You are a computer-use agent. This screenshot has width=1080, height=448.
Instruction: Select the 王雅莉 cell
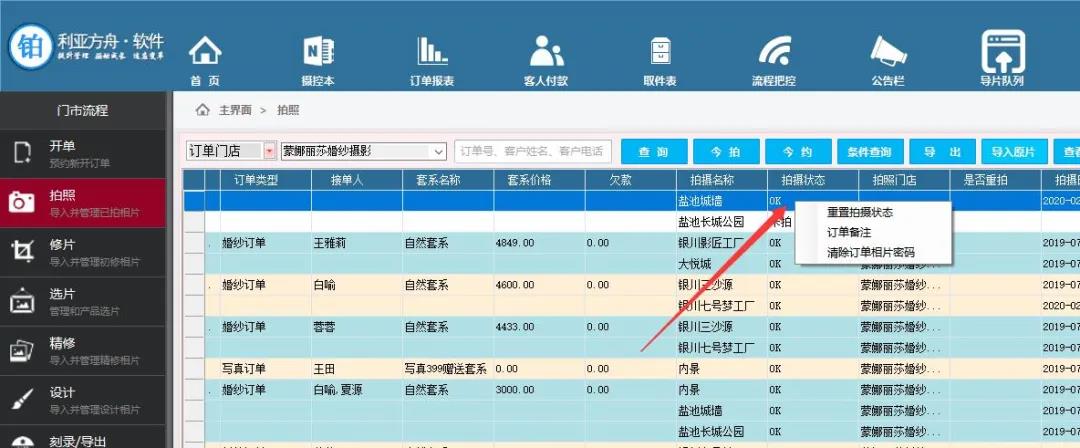[x=357, y=243]
